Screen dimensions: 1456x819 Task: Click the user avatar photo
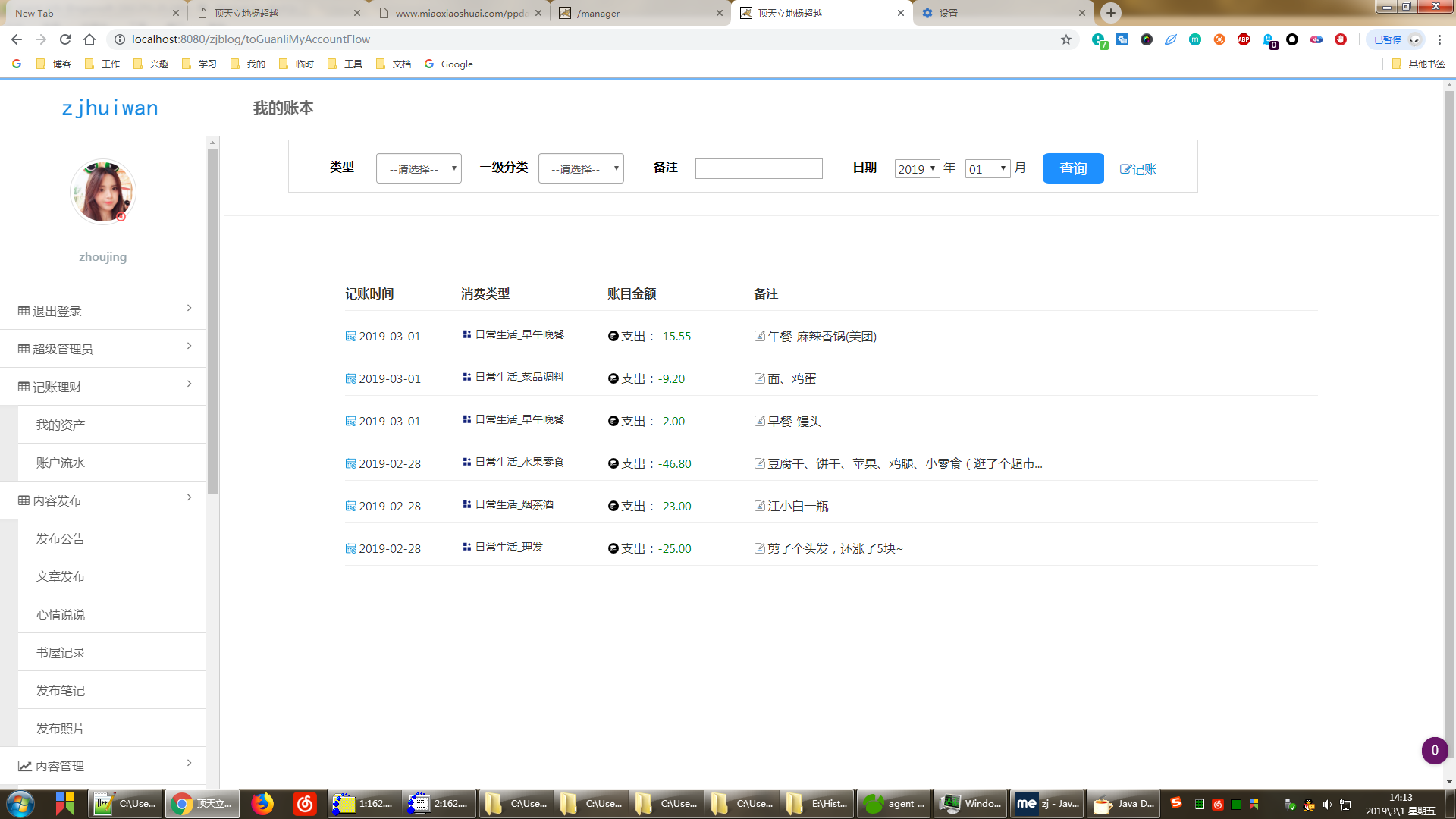tap(103, 192)
